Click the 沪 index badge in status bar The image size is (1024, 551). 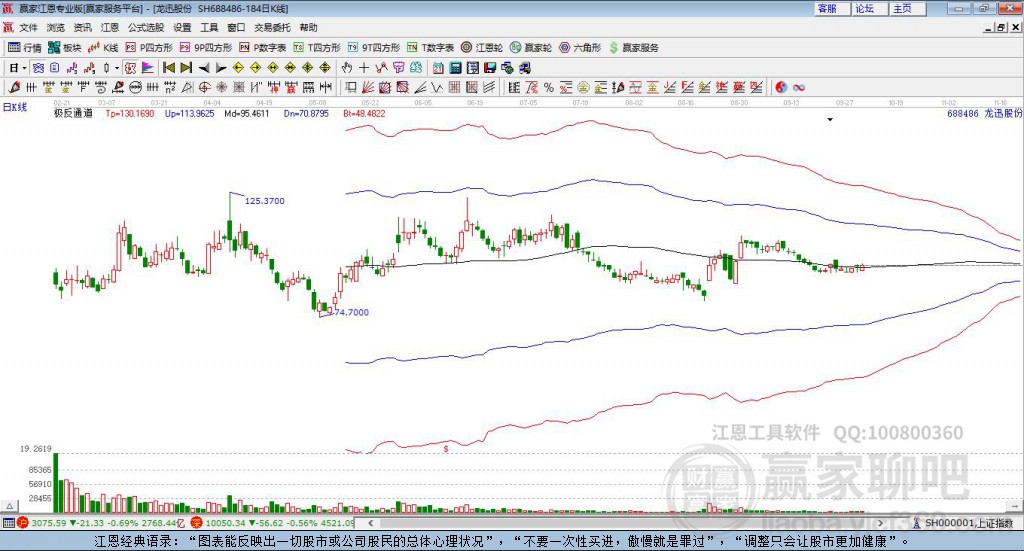(23, 523)
